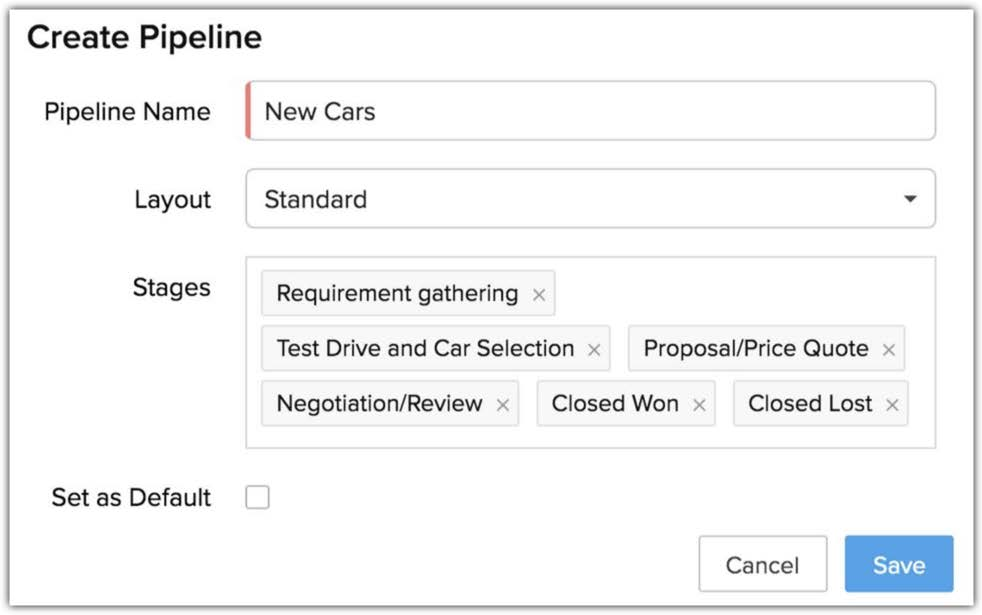982x615 pixels.
Task: Select the Proposal/Price Quote tag text
Action: pos(756,349)
